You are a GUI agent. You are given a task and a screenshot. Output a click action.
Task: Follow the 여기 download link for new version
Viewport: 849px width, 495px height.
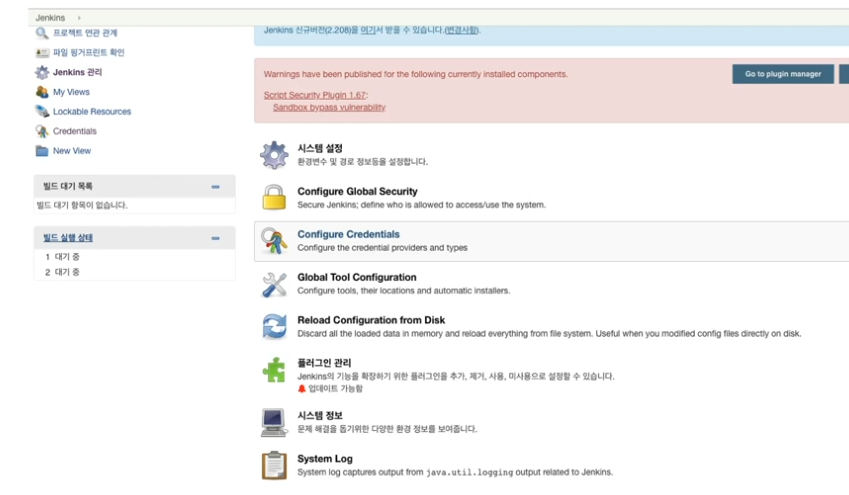(368, 30)
